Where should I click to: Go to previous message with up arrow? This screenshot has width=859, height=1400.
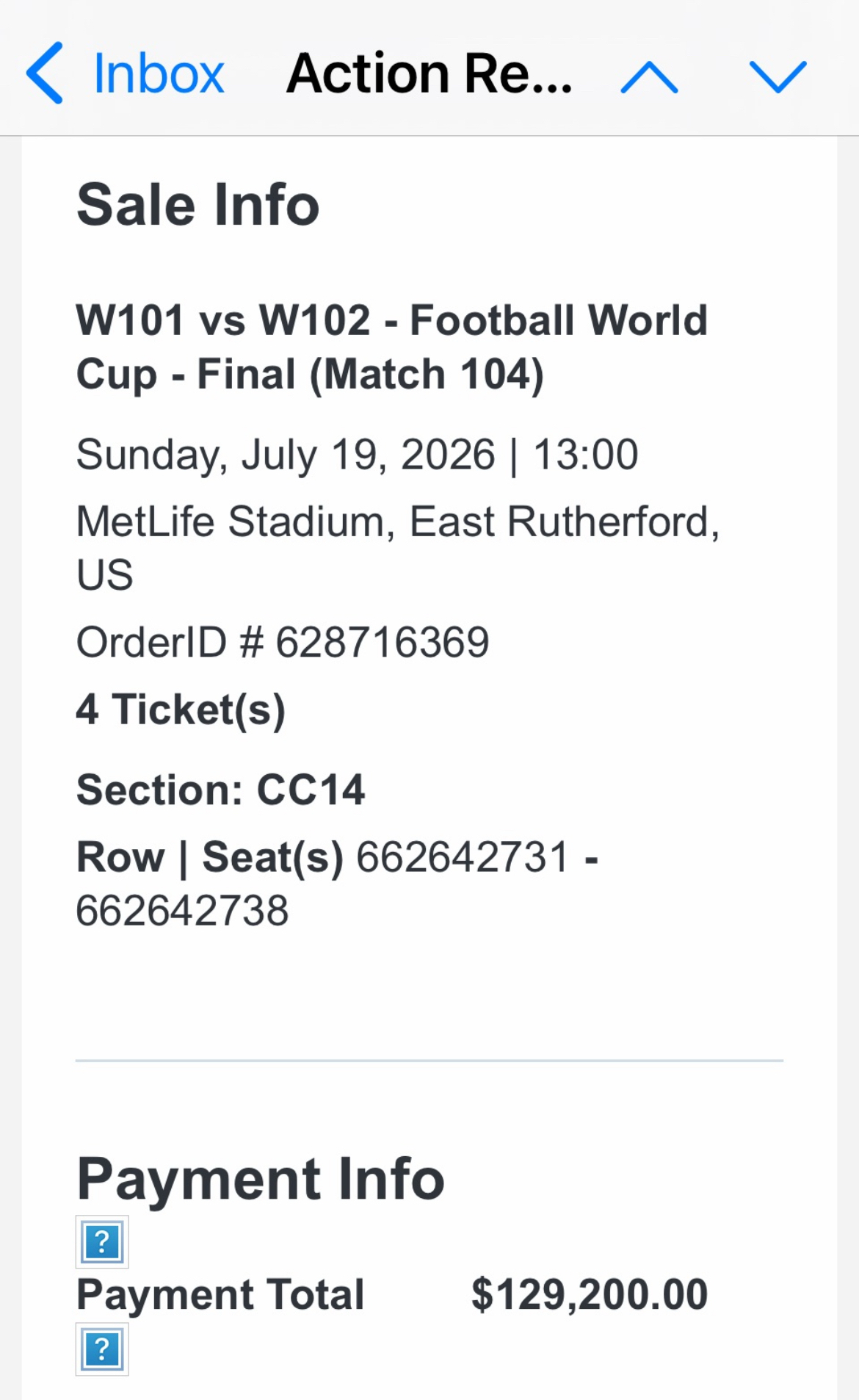(649, 76)
